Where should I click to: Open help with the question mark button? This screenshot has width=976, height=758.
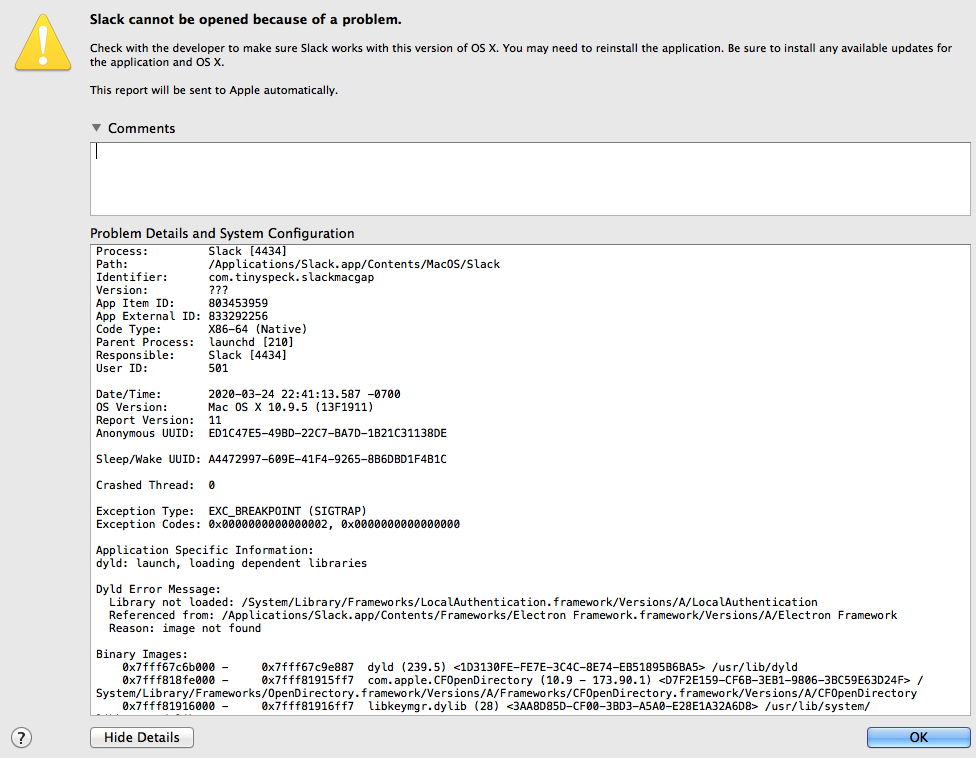click(x=21, y=738)
